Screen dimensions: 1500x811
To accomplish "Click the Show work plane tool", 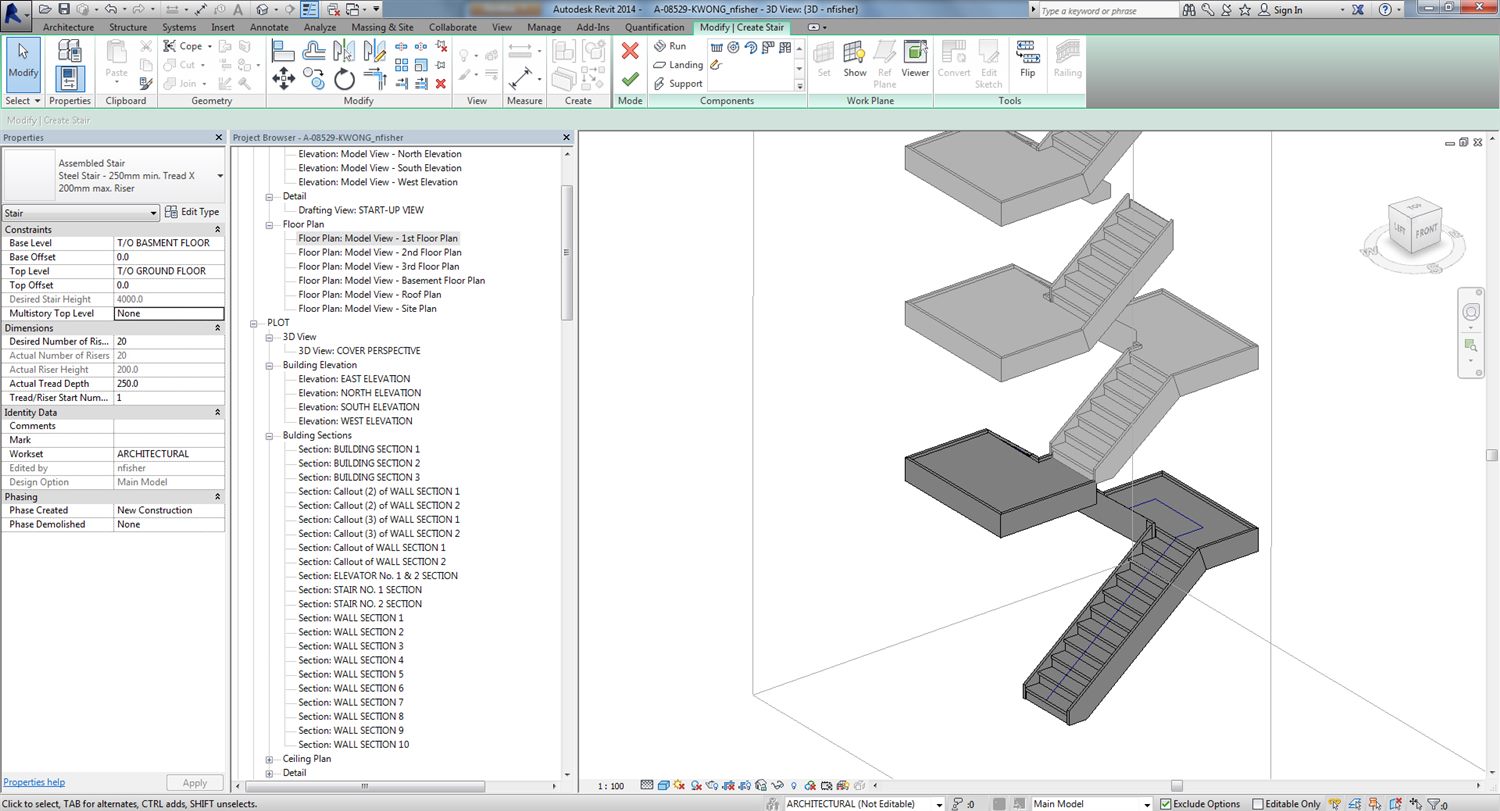I will 855,60.
